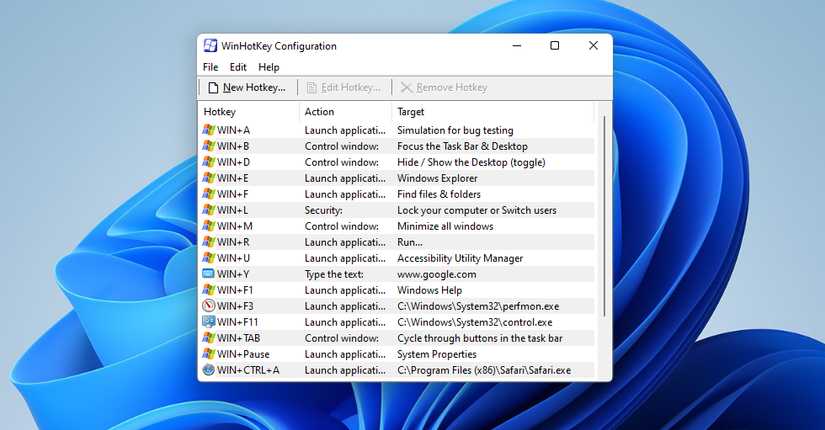
Task: Click the WIN+CTRL+A hotkey label
Action: [x=248, y=370]
